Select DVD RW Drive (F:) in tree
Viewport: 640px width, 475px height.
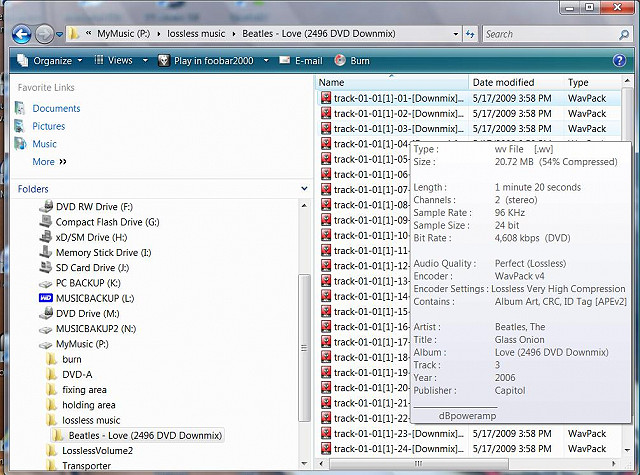point(94,206)
